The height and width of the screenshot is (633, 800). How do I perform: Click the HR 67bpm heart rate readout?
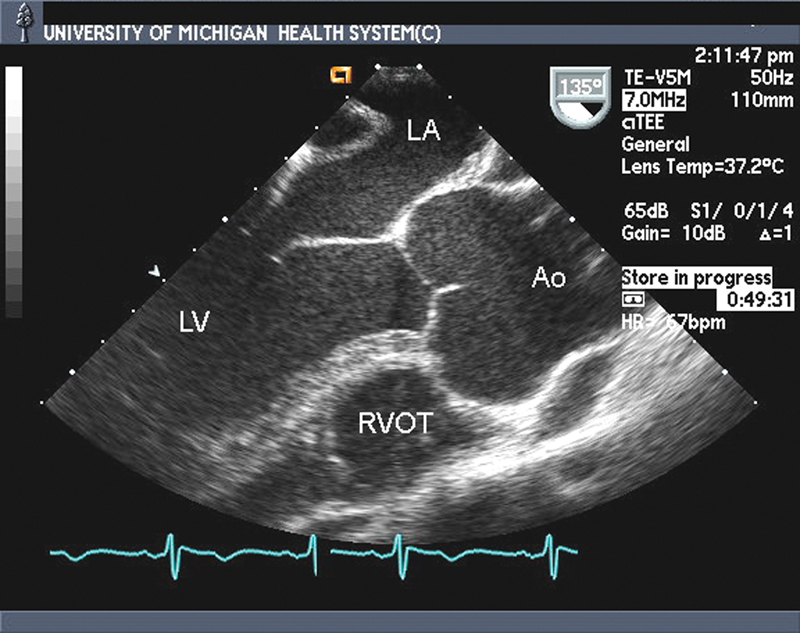point(673,322)
